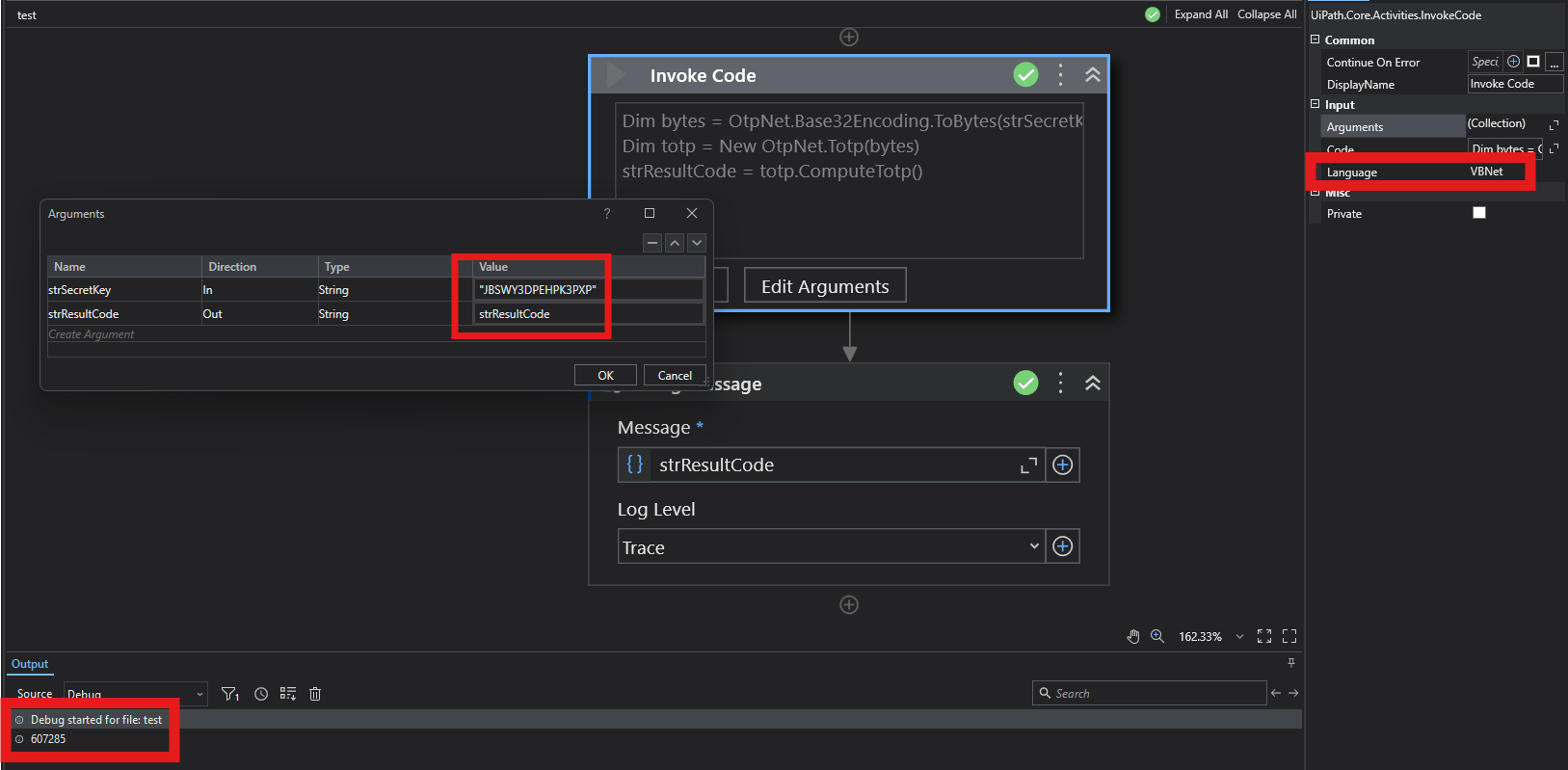Image resolution: width=1568 pixels, height=770 pixels.
Task: Open the Arguments (Collection) editor
Action: (1554, 125)
